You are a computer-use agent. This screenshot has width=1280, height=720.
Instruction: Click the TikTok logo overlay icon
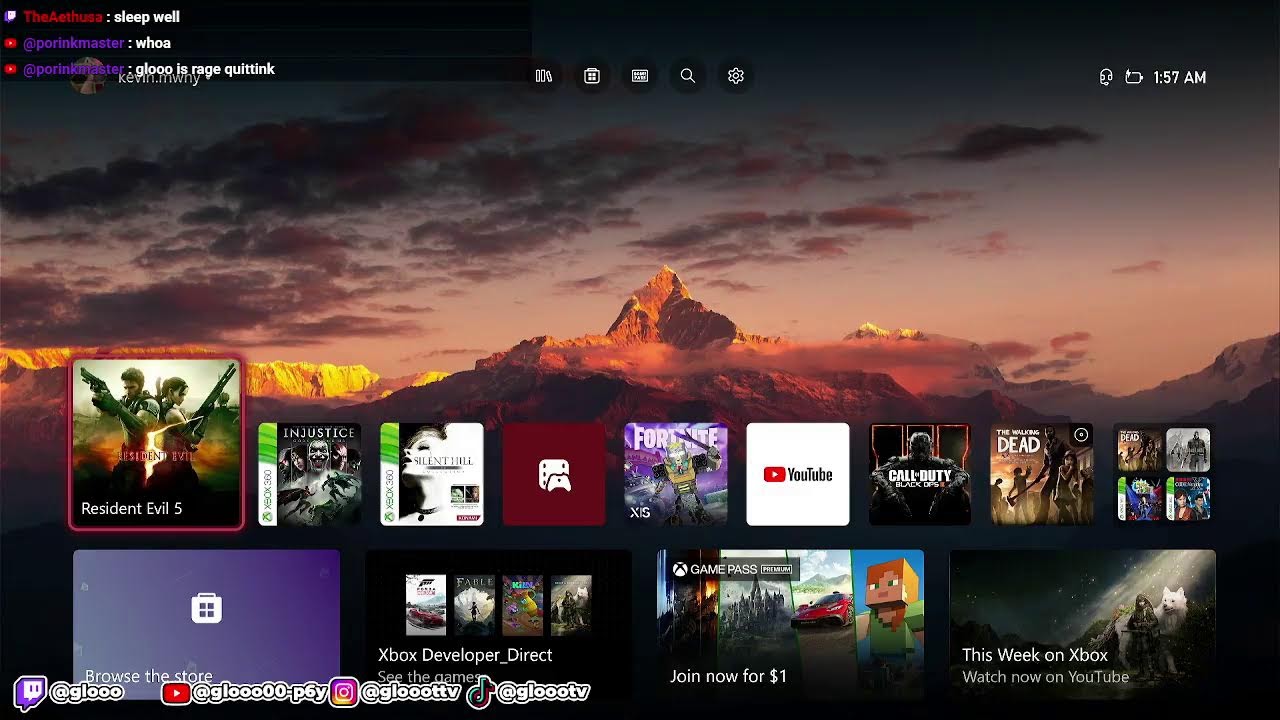tap(480, 692)
